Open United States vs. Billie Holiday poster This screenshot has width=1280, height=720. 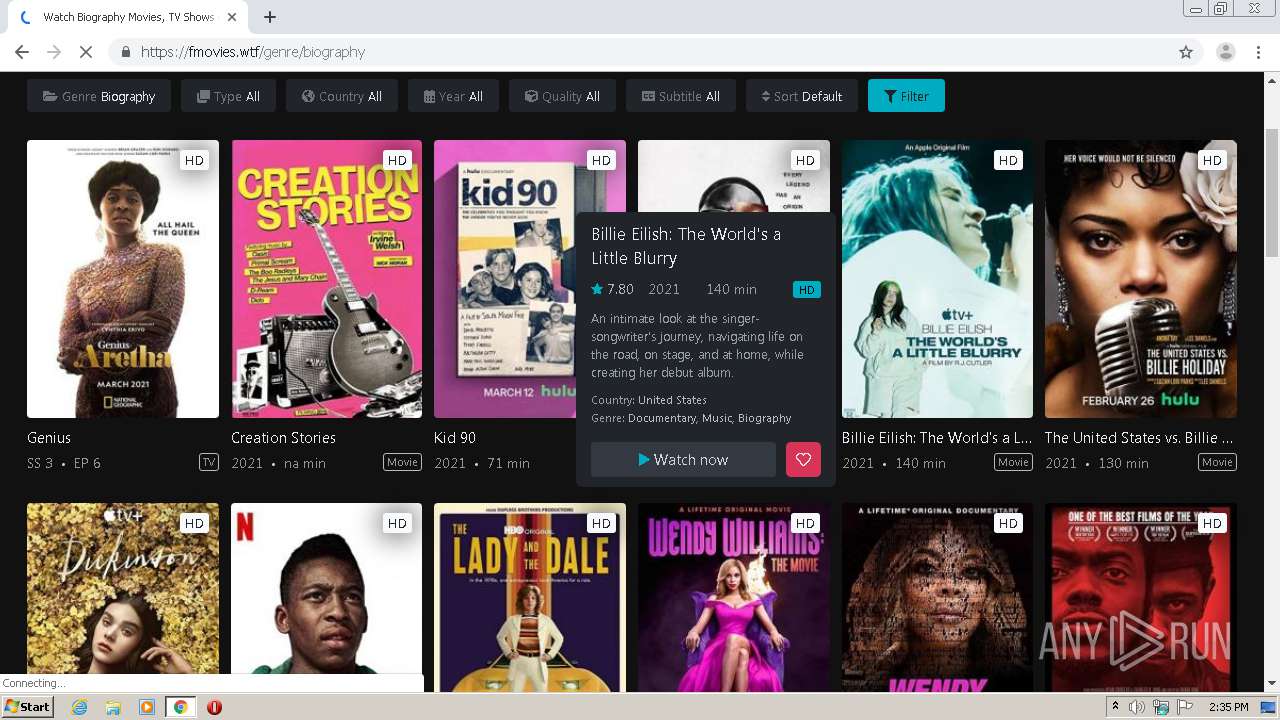(x=1141, y=279)
